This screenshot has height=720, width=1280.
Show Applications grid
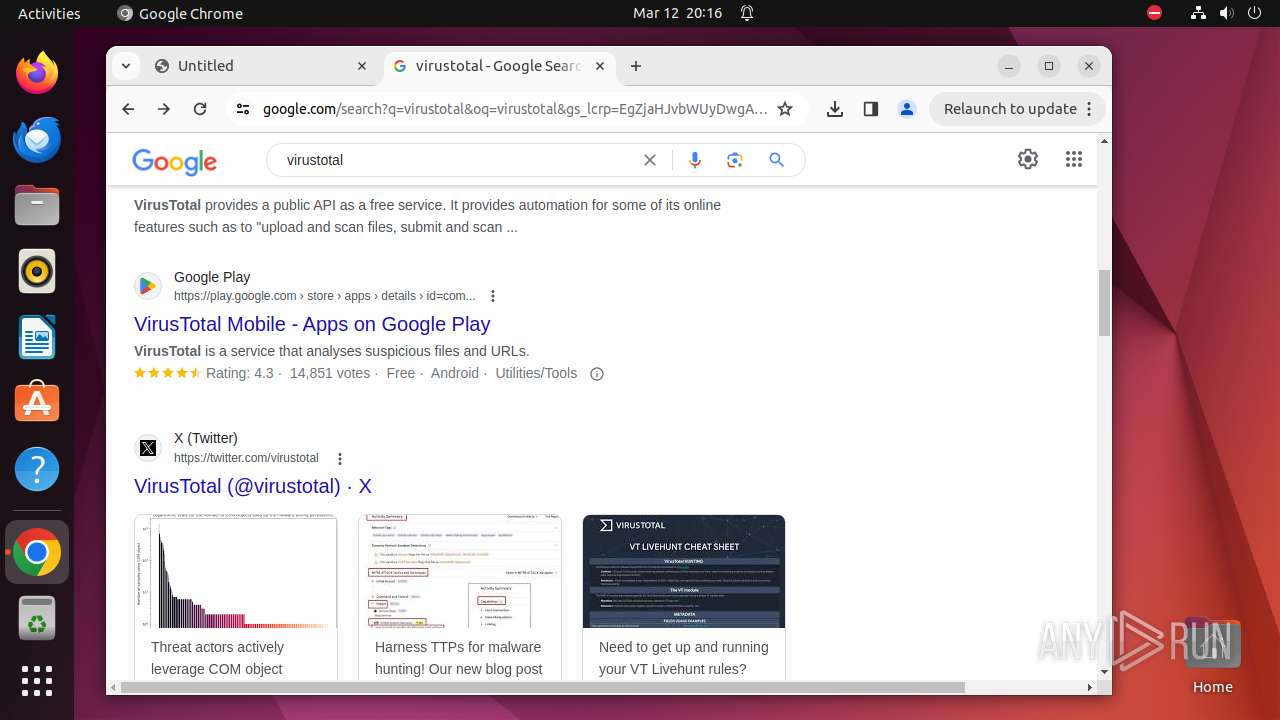[37, 681]
